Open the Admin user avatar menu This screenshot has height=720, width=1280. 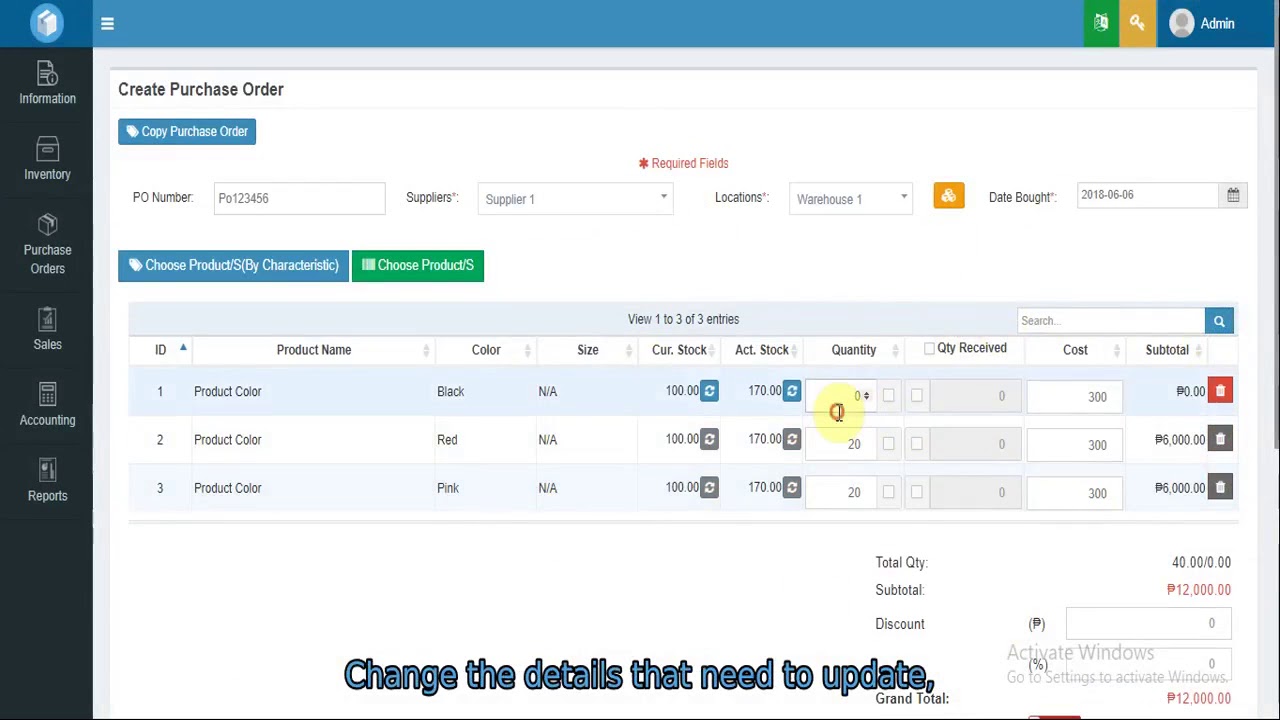1203,23
